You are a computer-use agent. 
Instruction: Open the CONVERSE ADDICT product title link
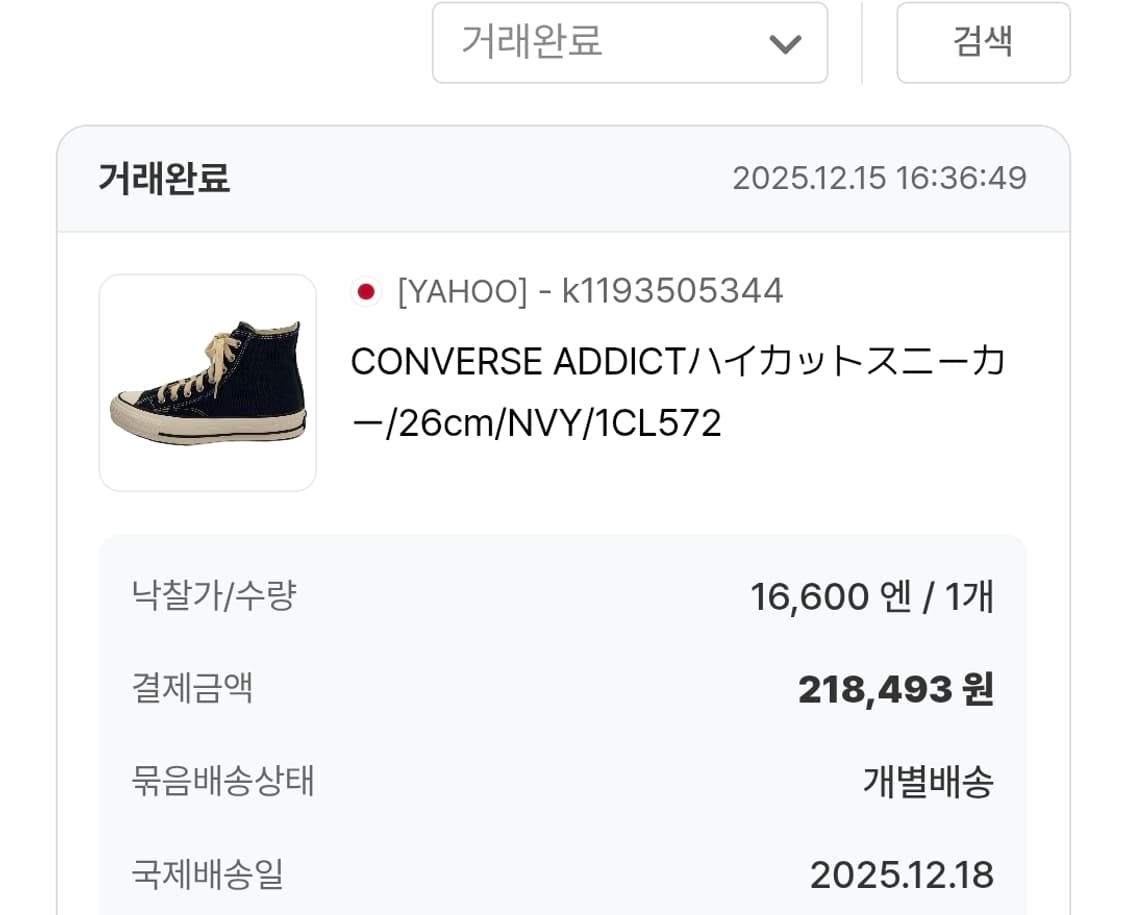(677, 362)
